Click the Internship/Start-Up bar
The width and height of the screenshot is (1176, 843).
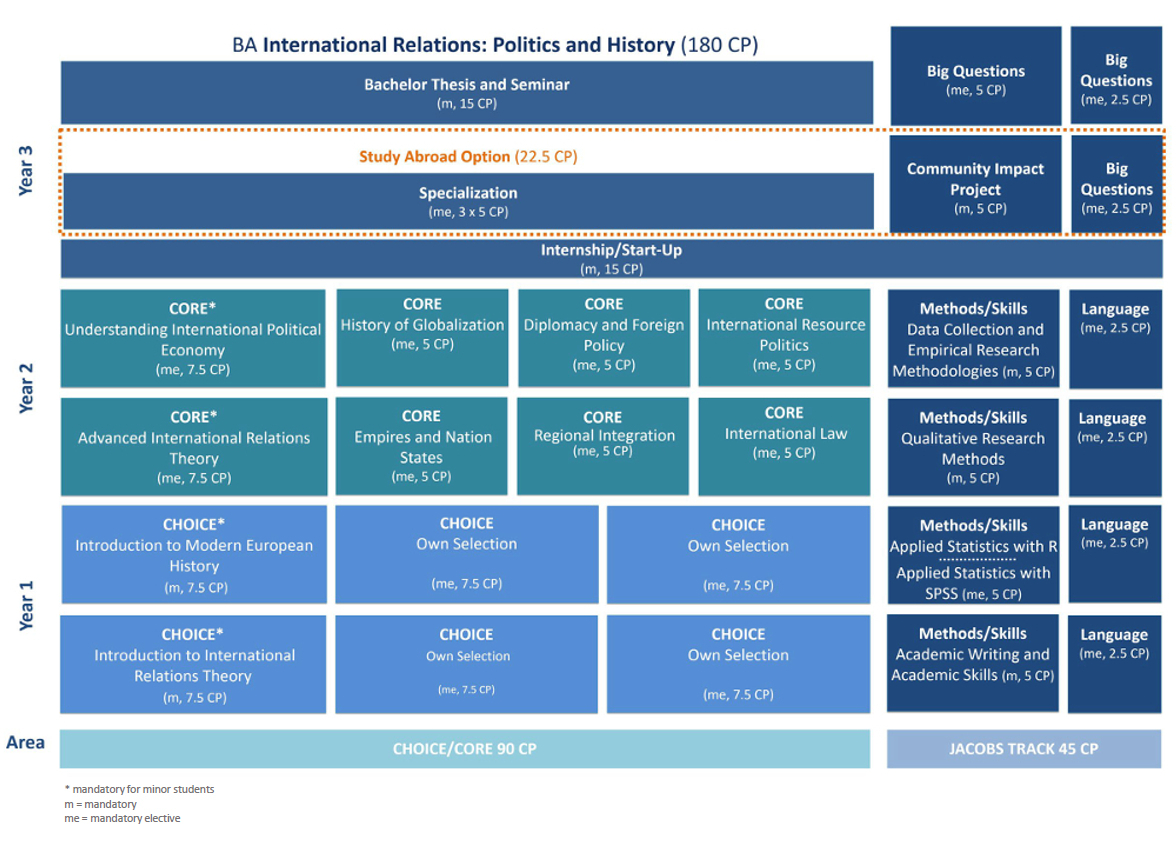[611, 259]
